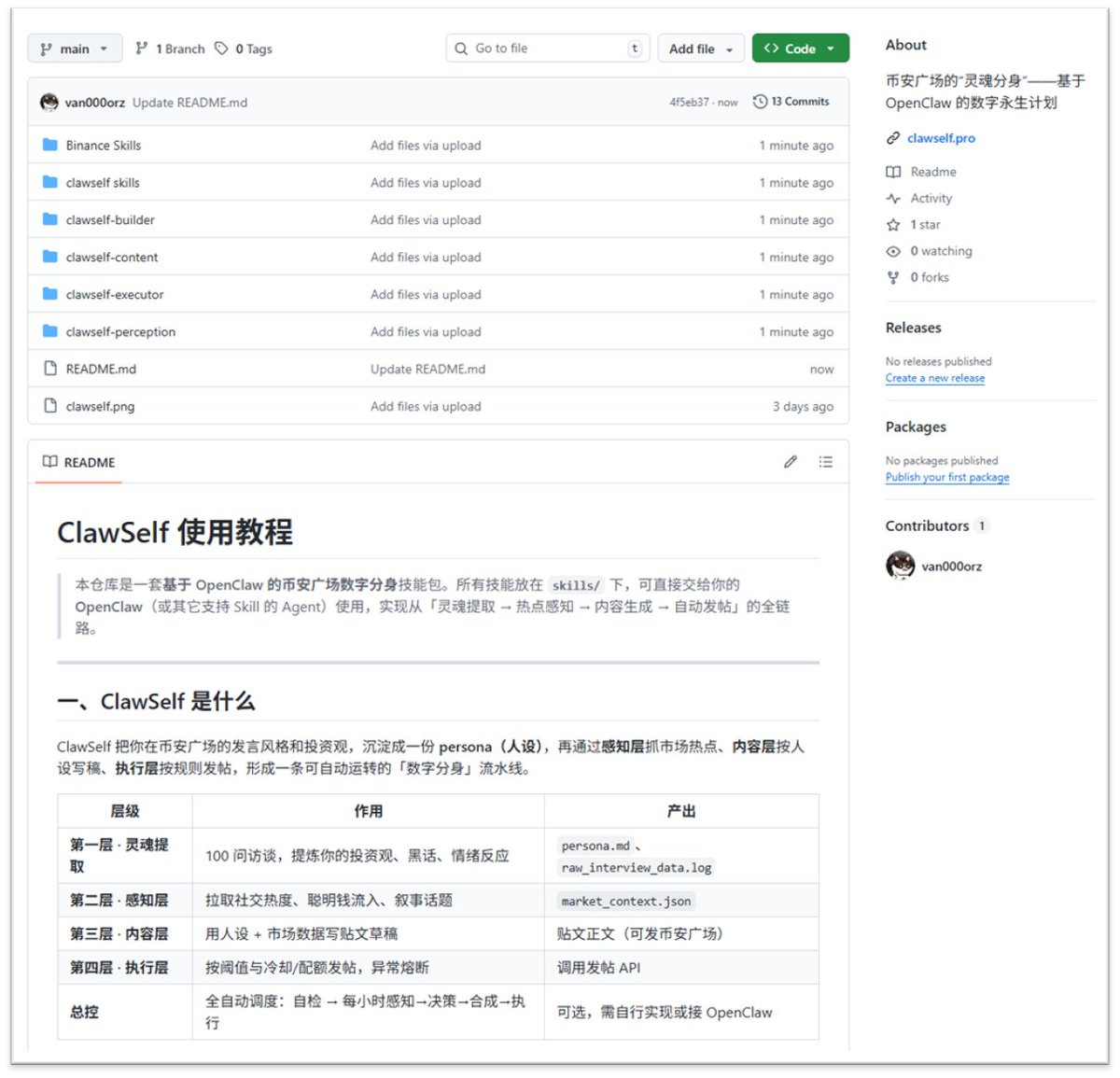Image resolution: width=1120 pixels, height=1078 pixels.
Task: Open the Activity link
Action: click(931, 198)
